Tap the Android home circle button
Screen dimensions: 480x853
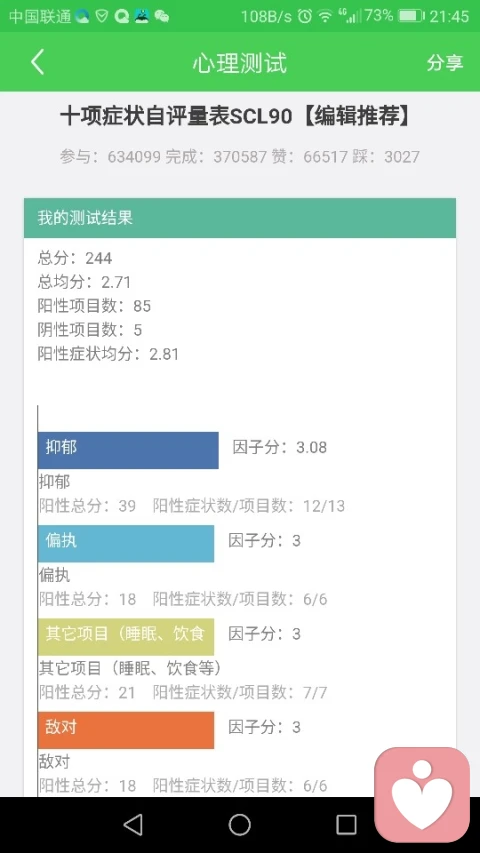(239, 825)
